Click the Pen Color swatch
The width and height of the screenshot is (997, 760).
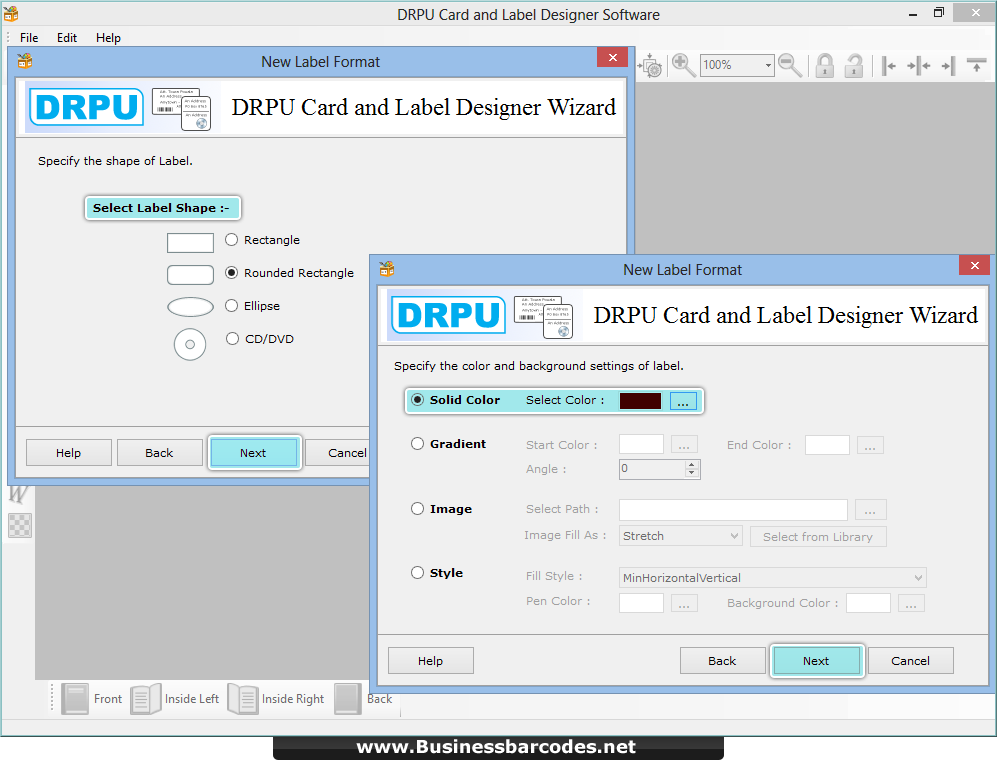[x=641, y=603]
